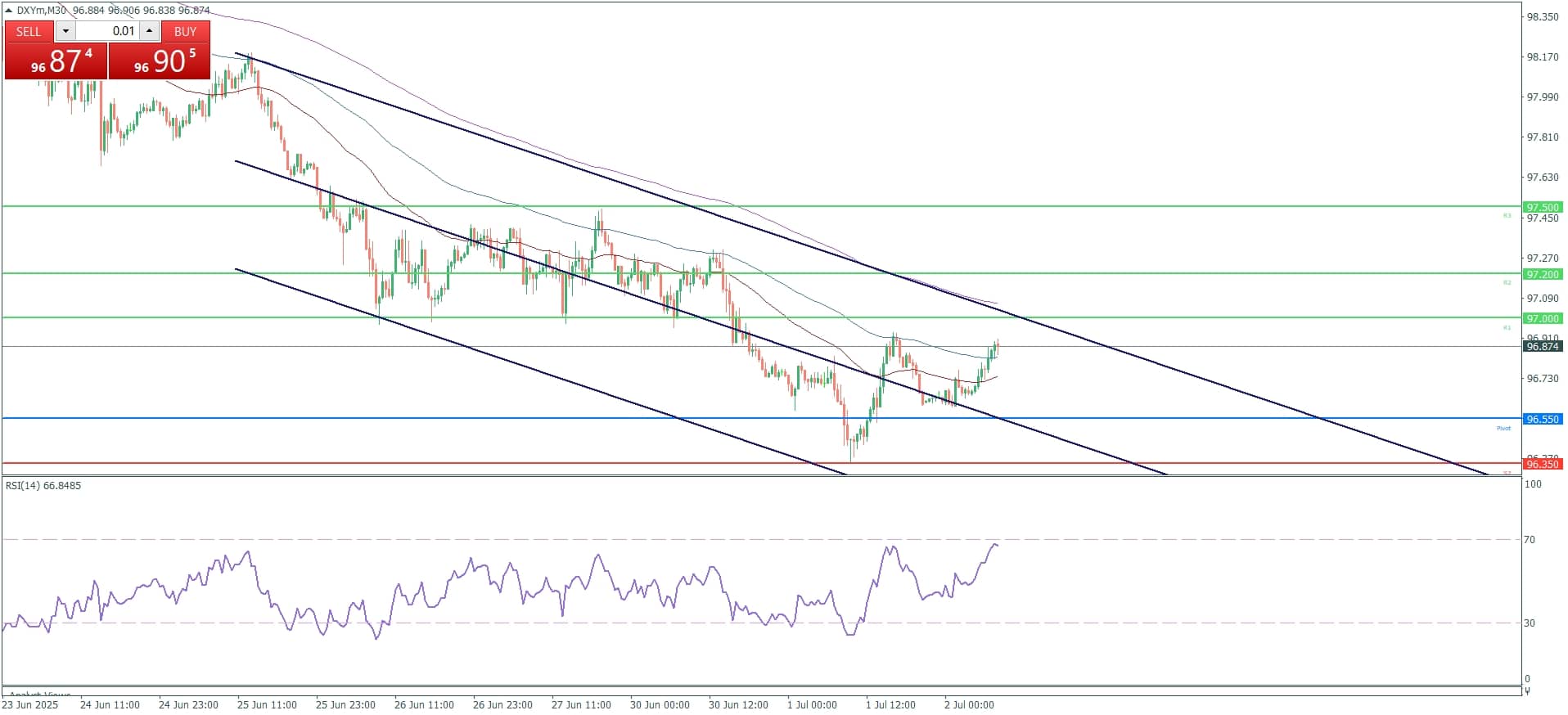
Task: Click the red BUY button
Action: (x=186, y=31)
